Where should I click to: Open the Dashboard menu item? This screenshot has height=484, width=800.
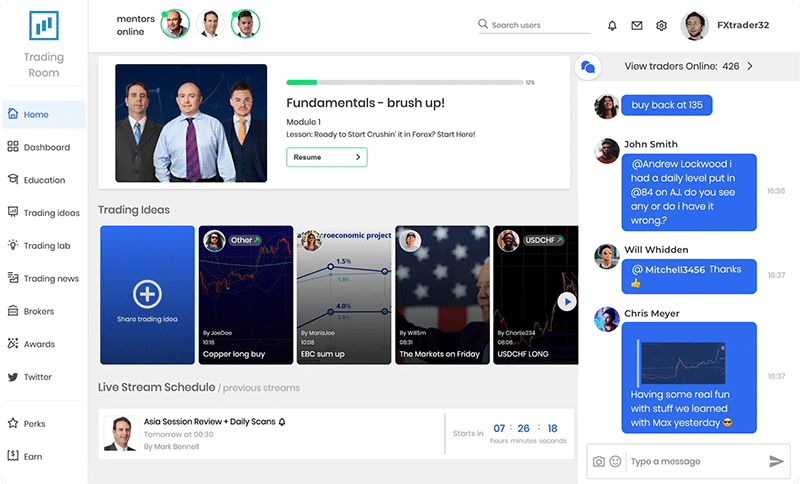point(46,147)
